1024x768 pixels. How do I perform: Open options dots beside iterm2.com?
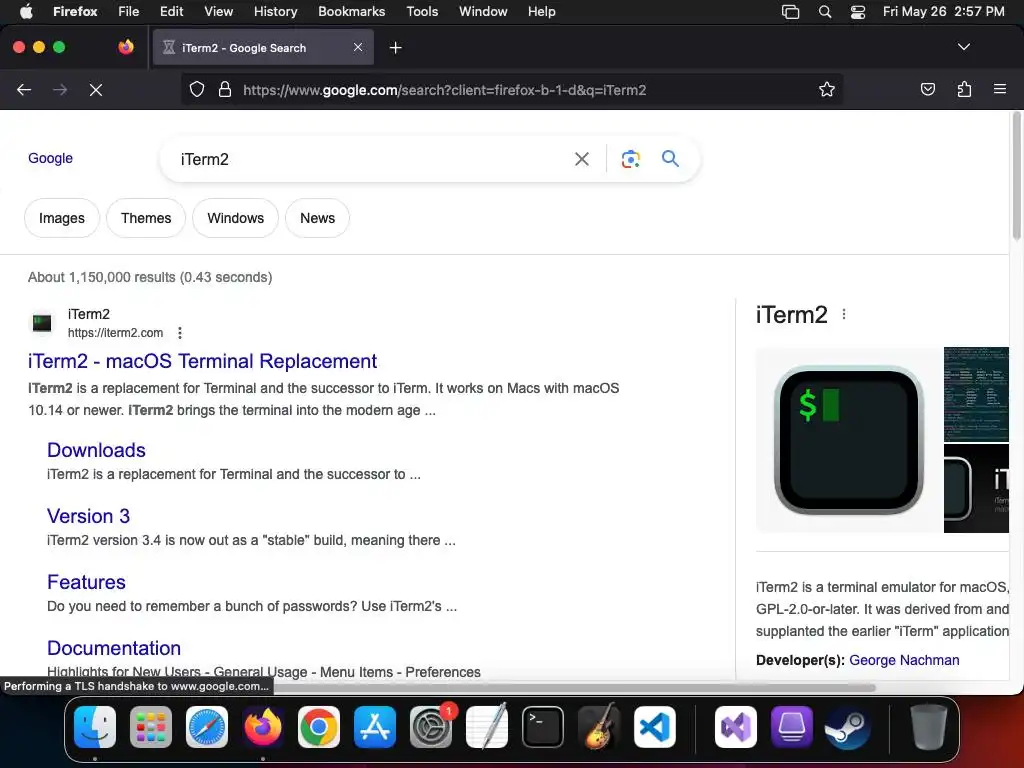tap(180, 333)
